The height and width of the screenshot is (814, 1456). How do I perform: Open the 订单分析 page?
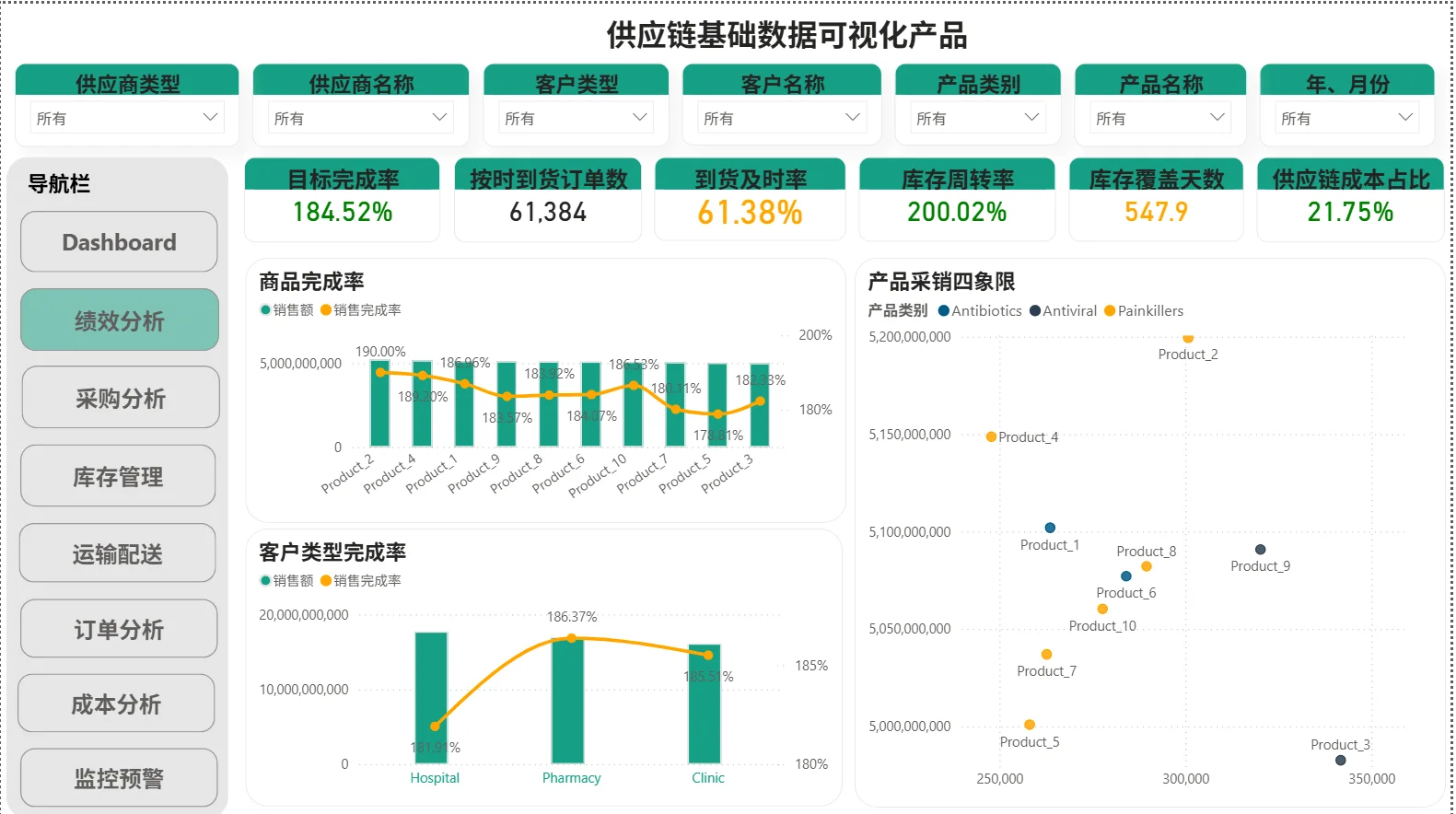(x=119, y=629)
